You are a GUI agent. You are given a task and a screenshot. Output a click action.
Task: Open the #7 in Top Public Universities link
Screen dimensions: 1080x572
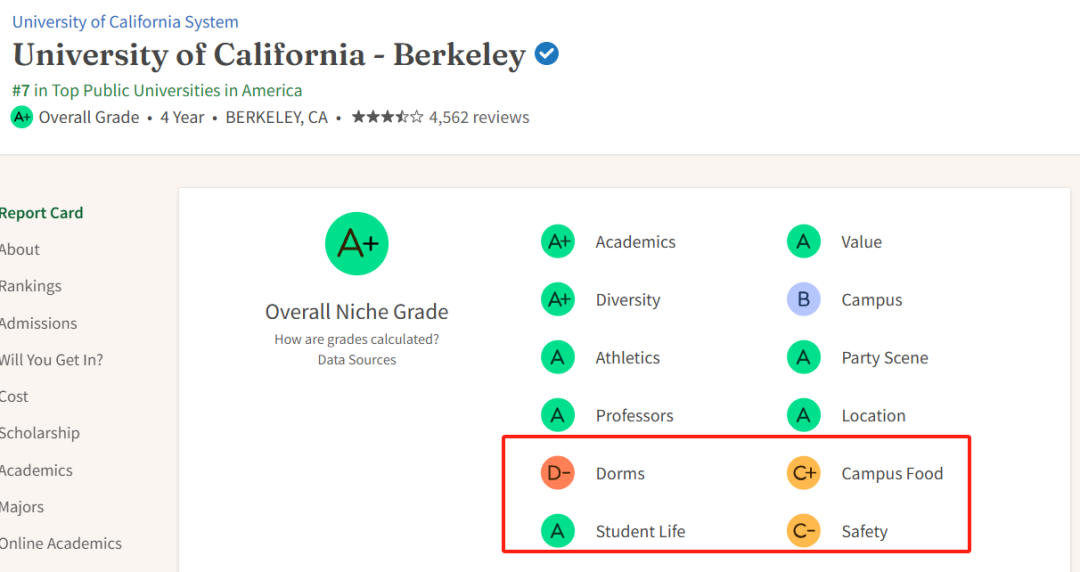click(157, 91)
